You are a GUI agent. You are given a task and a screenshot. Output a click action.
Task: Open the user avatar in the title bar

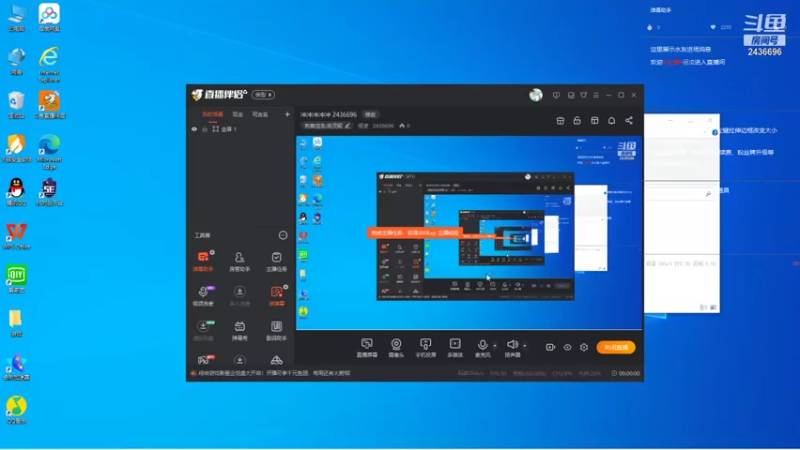[x=536, y=95]
